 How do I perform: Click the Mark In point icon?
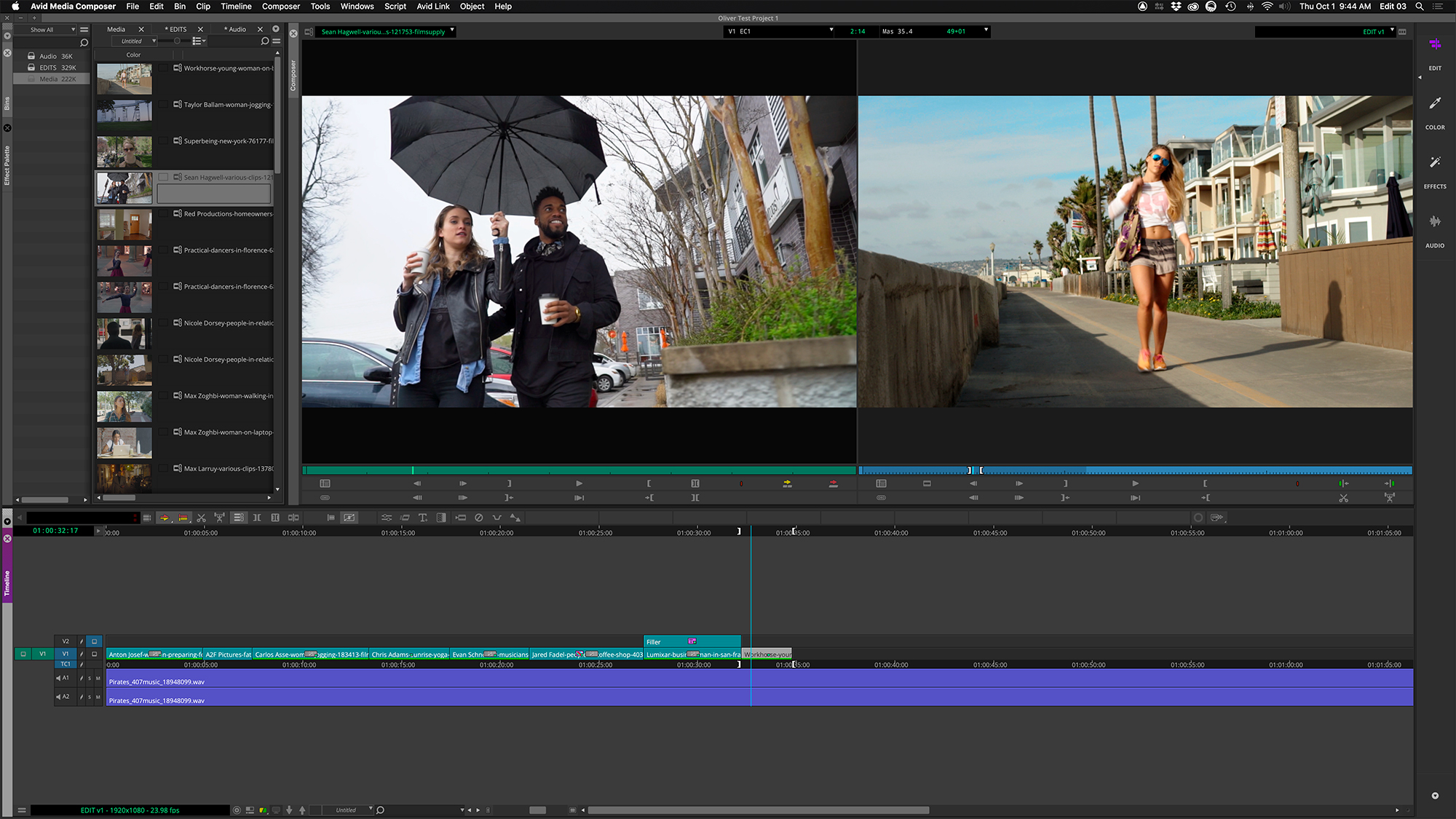click(x=648, y=484)
